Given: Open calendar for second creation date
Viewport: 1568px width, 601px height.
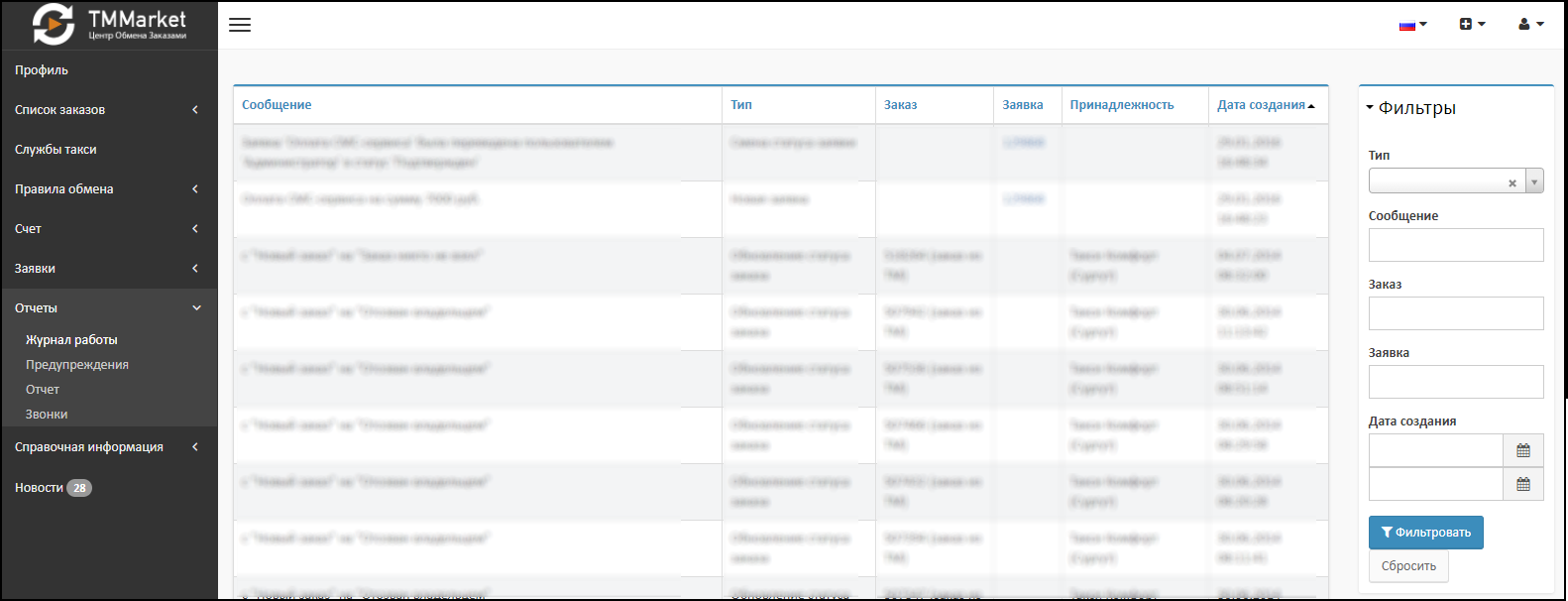Looking at the screenshot, I should (1523, 484).
